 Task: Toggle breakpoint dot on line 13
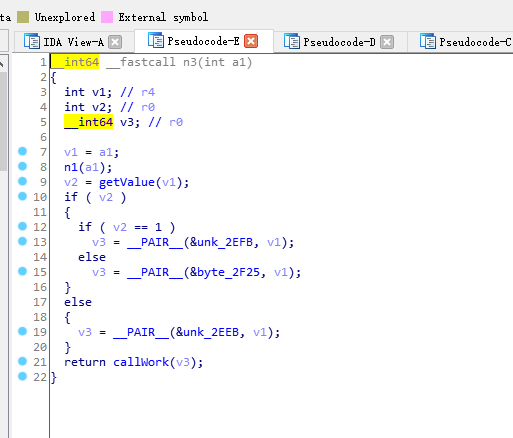tap(22, 241)
